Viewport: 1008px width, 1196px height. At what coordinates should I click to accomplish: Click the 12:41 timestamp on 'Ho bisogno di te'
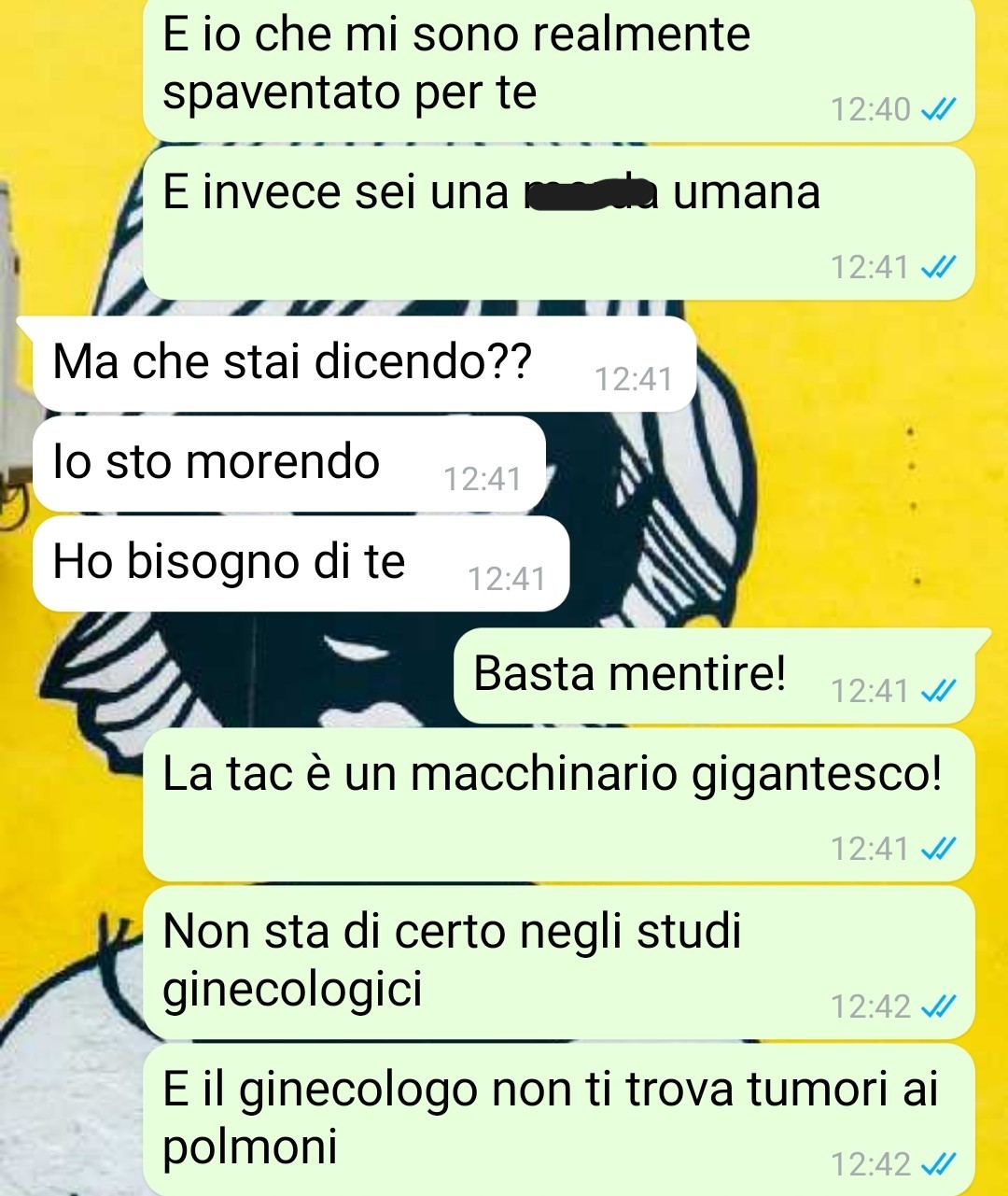coord(506,579)
